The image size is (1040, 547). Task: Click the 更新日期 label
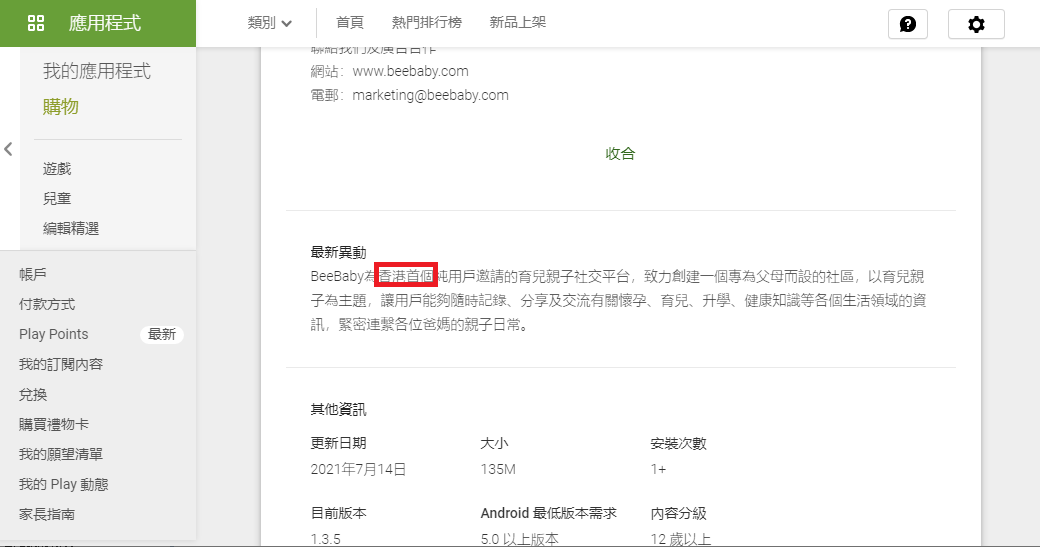point(338,444)
